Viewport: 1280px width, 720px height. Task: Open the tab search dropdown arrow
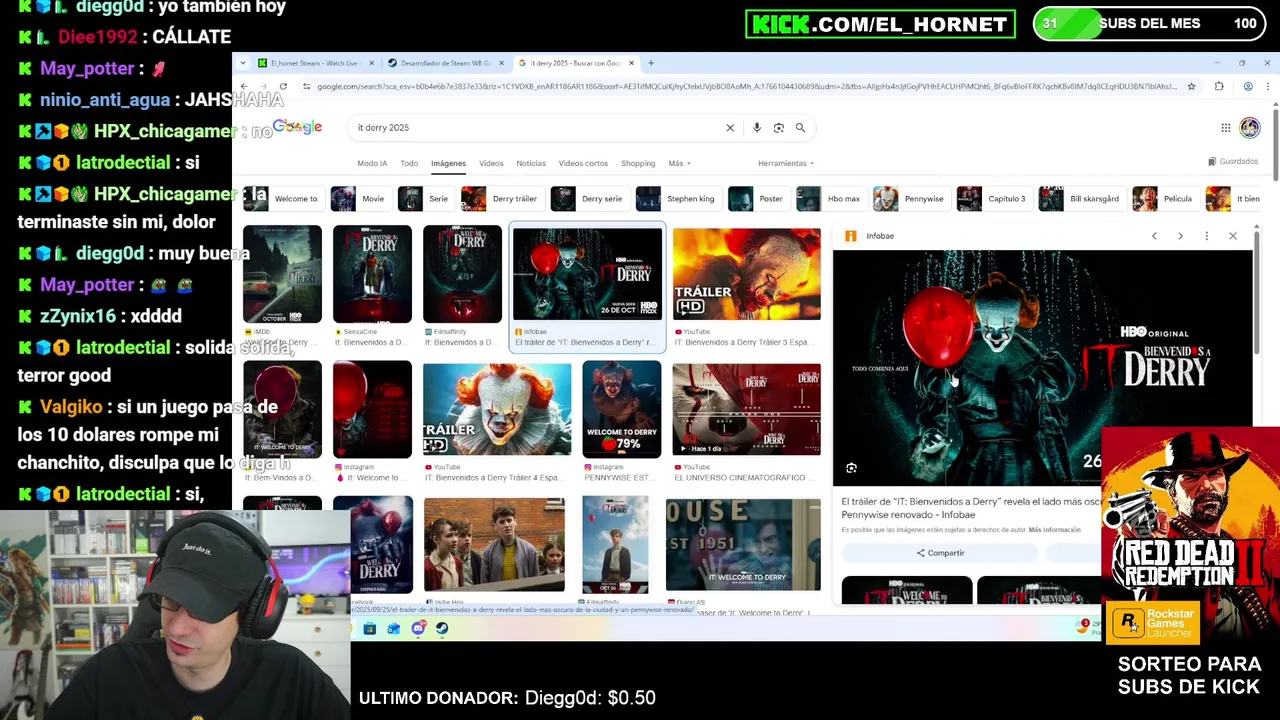(x=242, y=63)
